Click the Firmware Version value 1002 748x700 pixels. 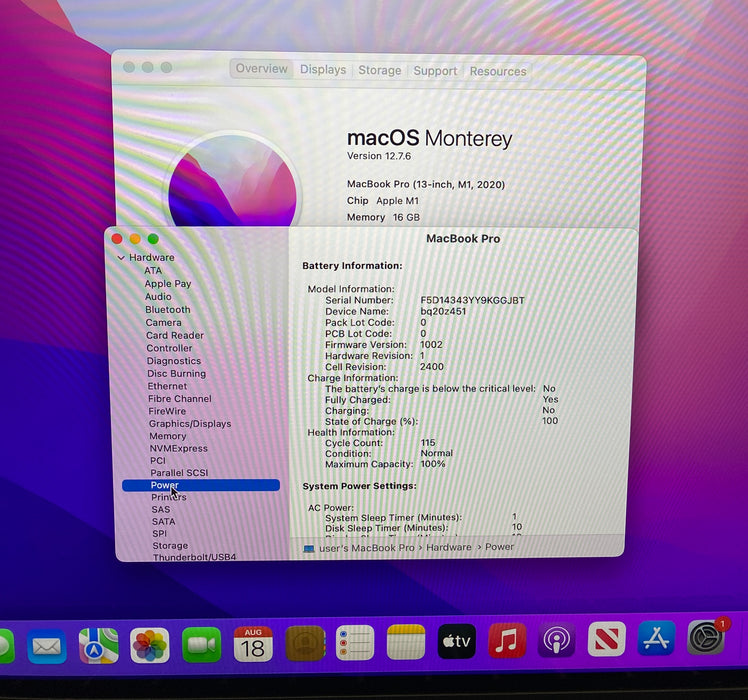[x=431, y=345]
